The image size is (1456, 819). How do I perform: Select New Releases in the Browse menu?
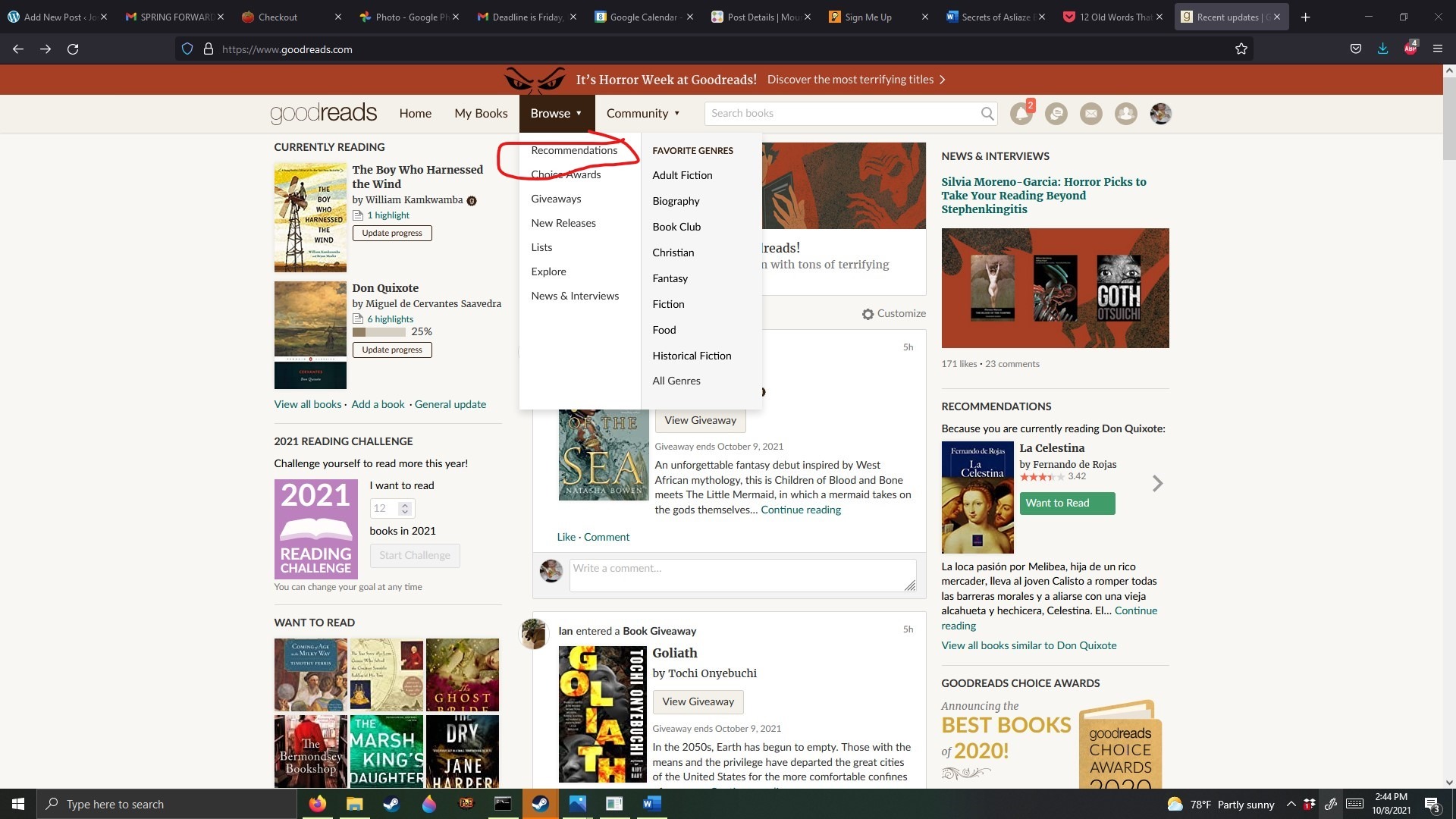[x=563, y=223]
